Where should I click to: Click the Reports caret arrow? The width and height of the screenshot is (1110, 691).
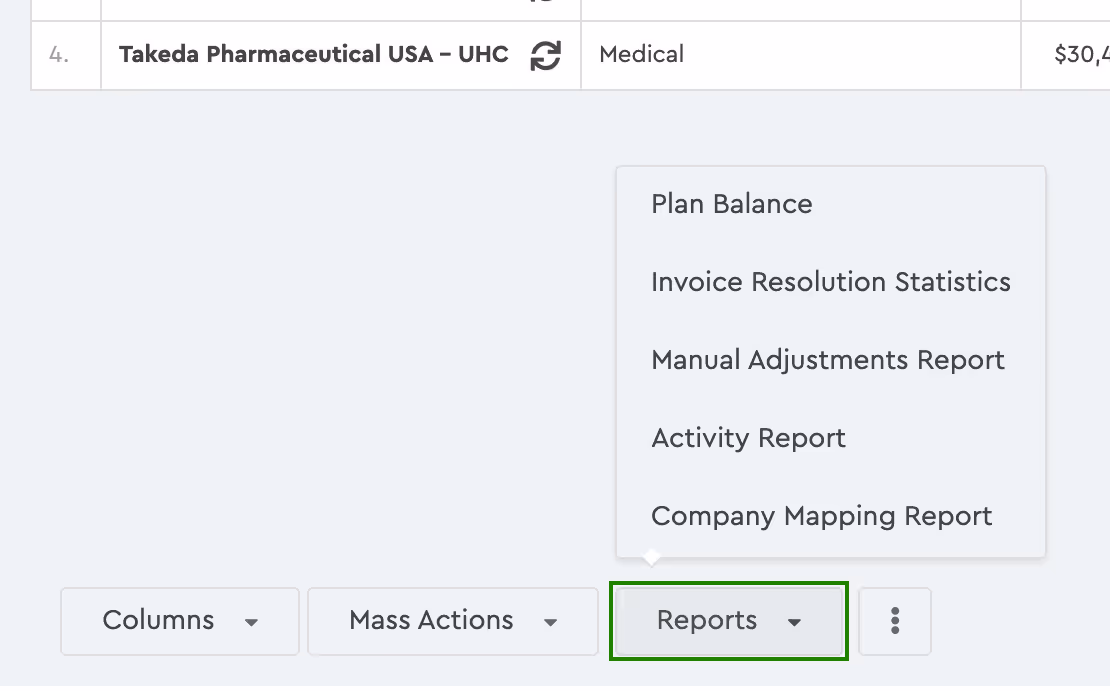tap(794, 622)
